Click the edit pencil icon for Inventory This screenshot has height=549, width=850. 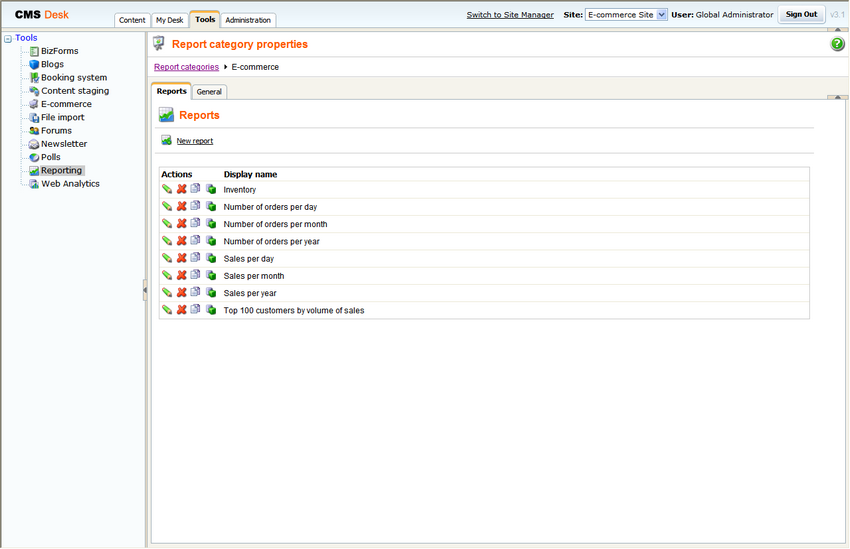point(167,189)
